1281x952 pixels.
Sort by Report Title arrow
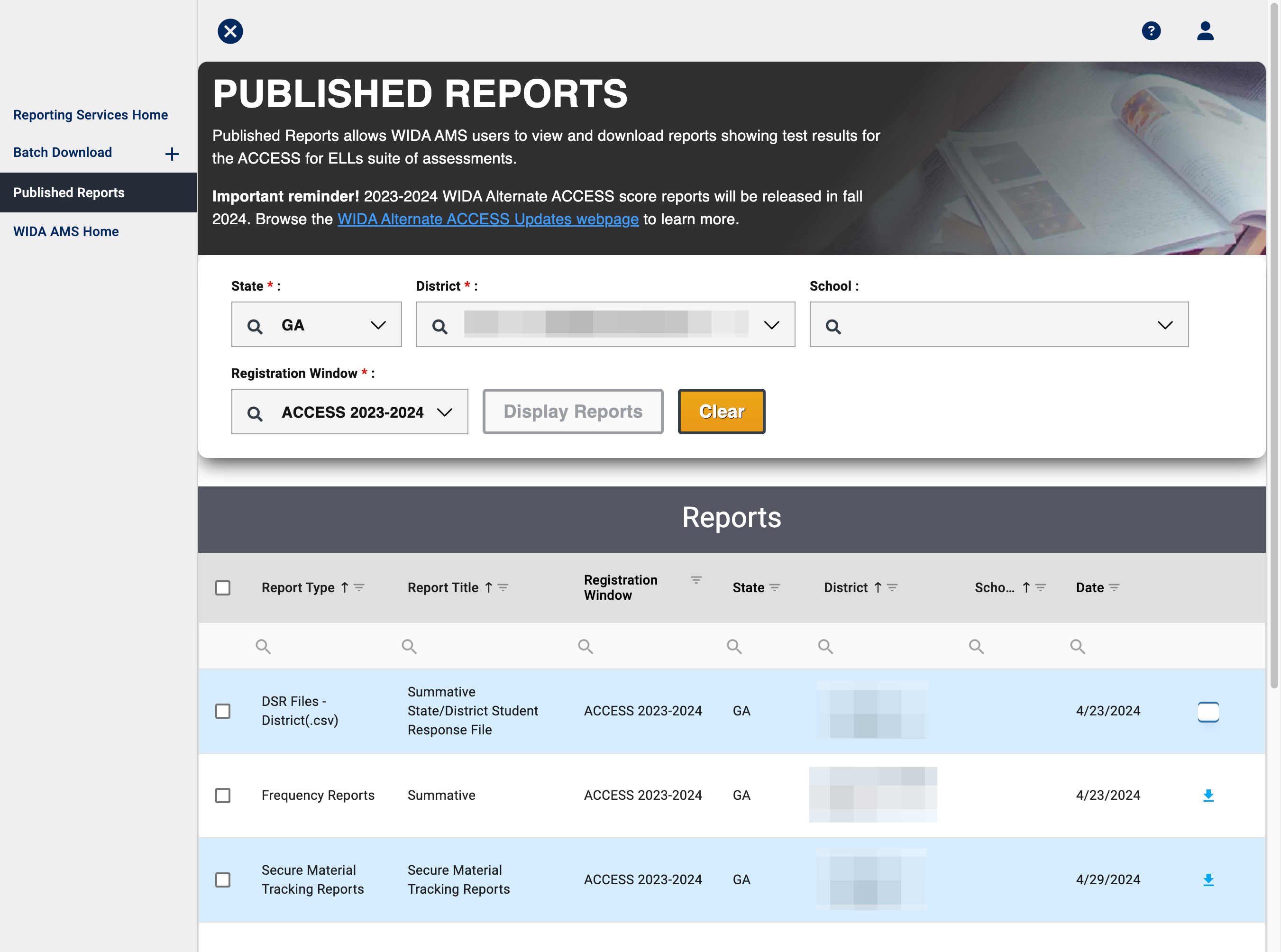tap(489, 587)
